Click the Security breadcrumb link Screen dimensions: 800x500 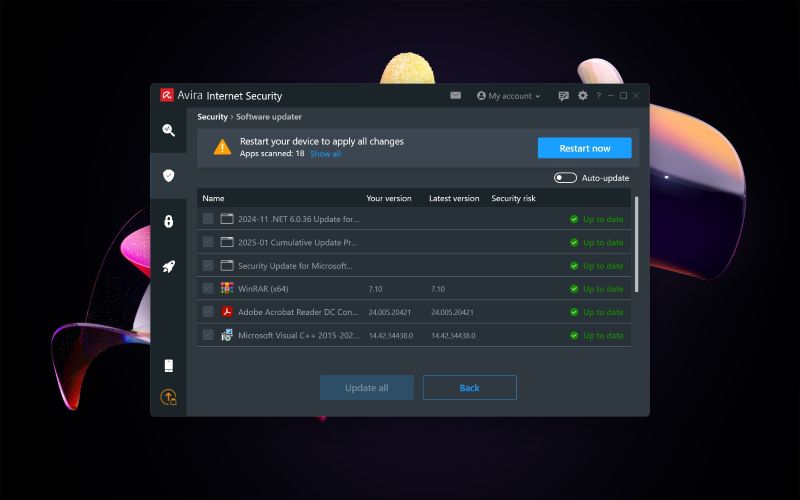(x=212, y=117)
